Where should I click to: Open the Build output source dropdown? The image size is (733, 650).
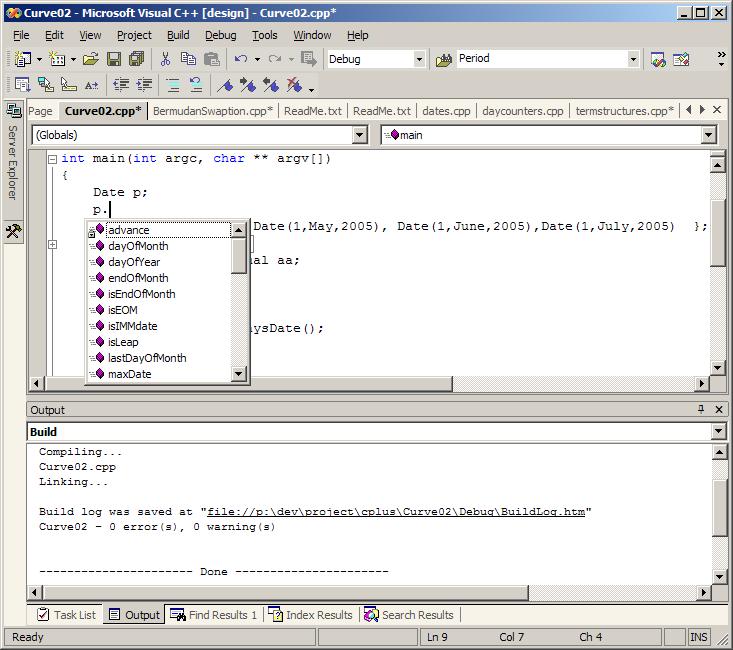(716, 432)
